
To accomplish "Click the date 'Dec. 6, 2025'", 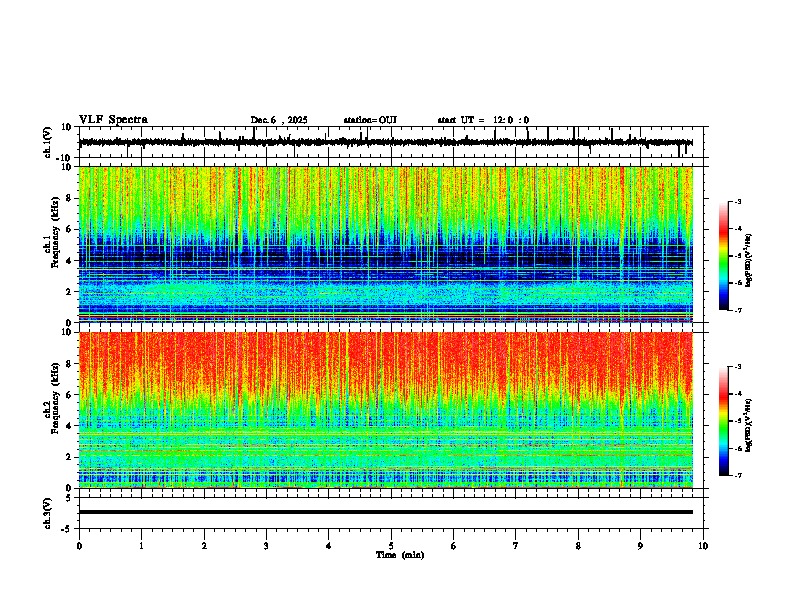I will (x=279, y=120).
